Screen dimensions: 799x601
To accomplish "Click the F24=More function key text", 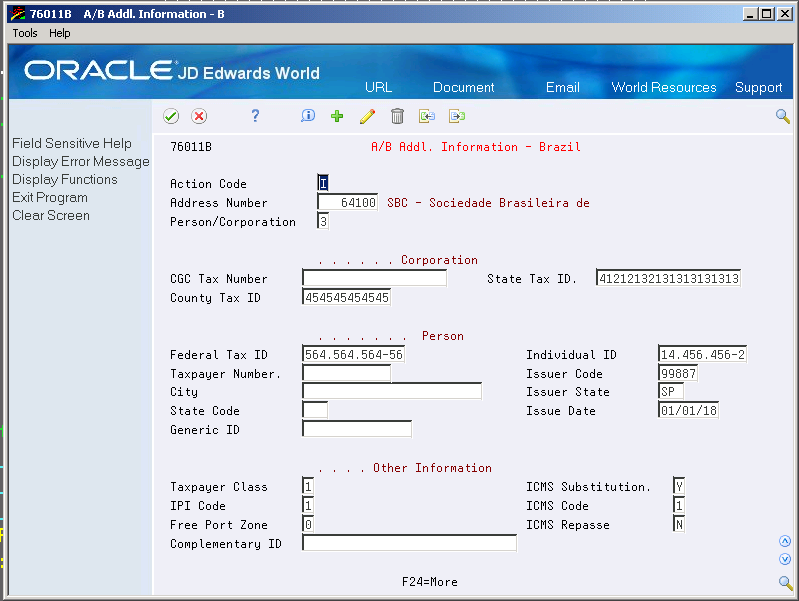I will (x=430, y=582).
